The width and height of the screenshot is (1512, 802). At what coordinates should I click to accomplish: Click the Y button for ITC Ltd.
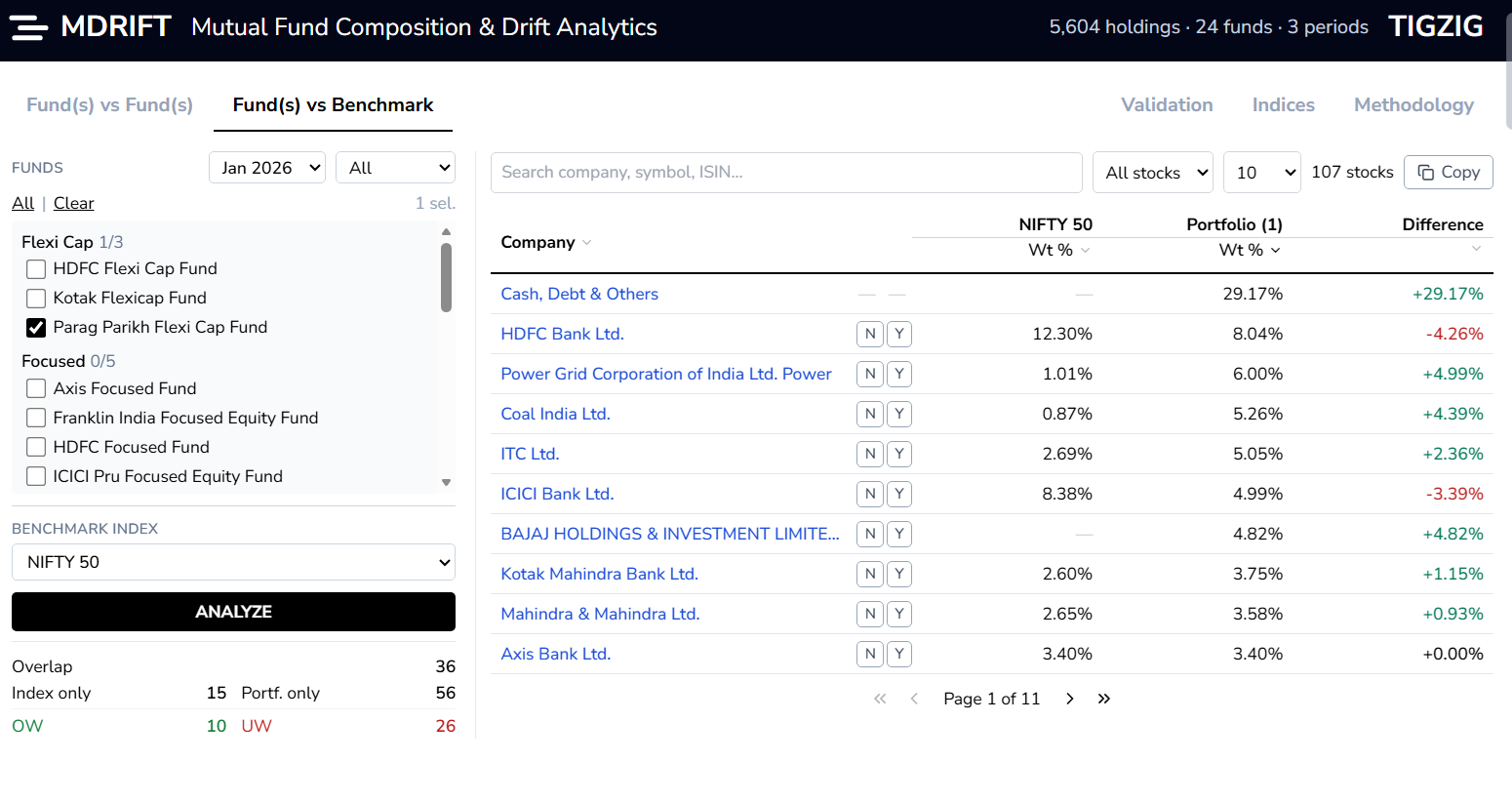(899, 454)
